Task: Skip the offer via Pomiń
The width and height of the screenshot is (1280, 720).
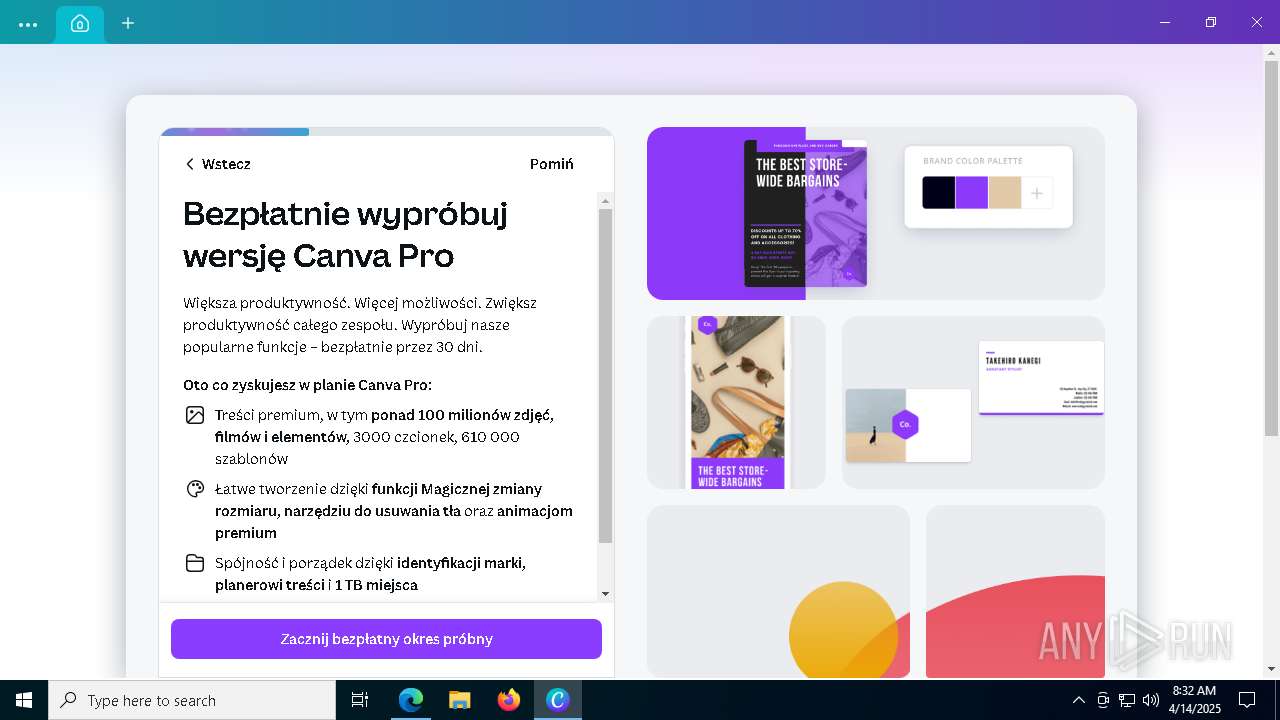Action: 552,164
